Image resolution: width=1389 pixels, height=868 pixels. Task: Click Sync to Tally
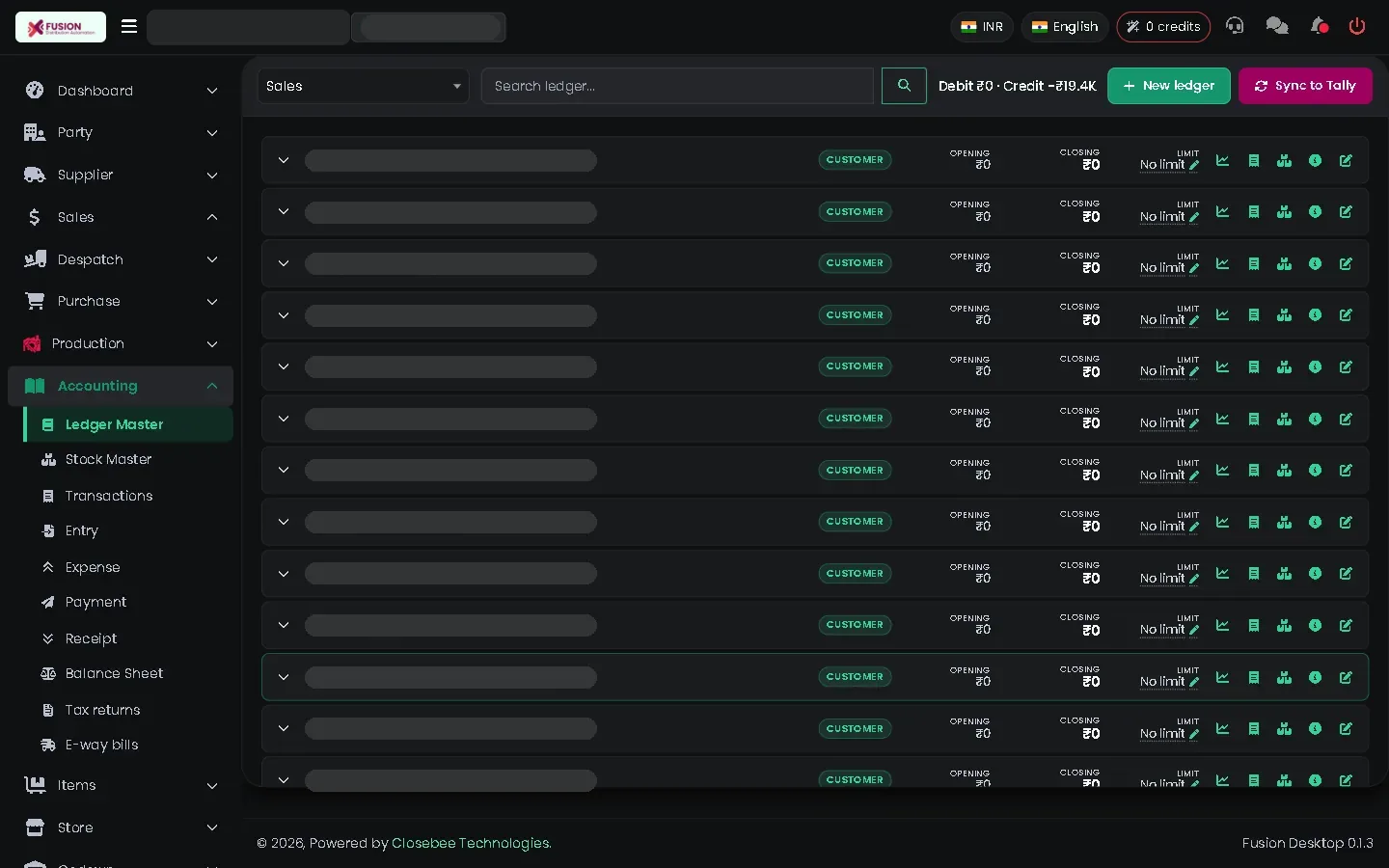pyautogui.click(x=1305, y=86)
